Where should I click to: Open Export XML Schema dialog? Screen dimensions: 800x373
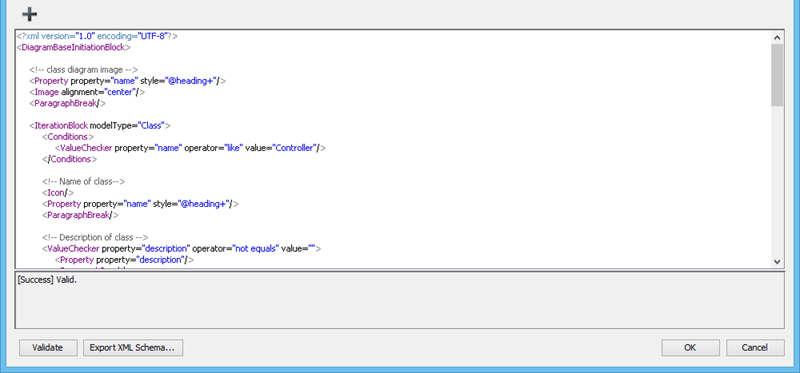[133, 347]
